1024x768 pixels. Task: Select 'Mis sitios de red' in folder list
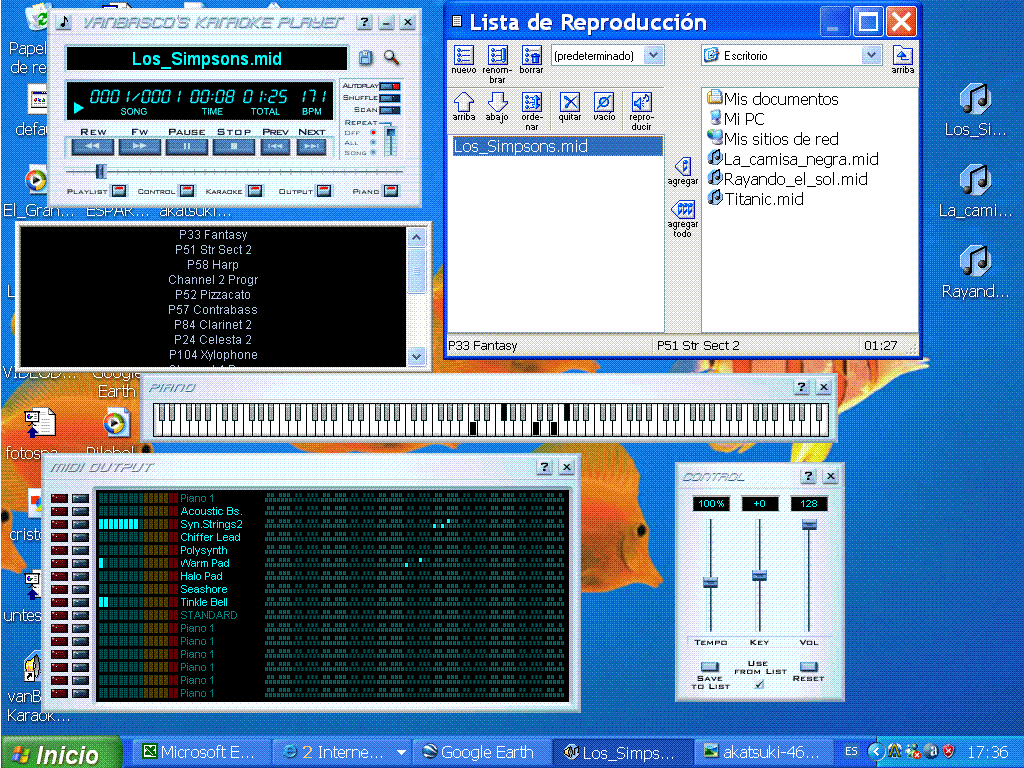click(773, 139)
